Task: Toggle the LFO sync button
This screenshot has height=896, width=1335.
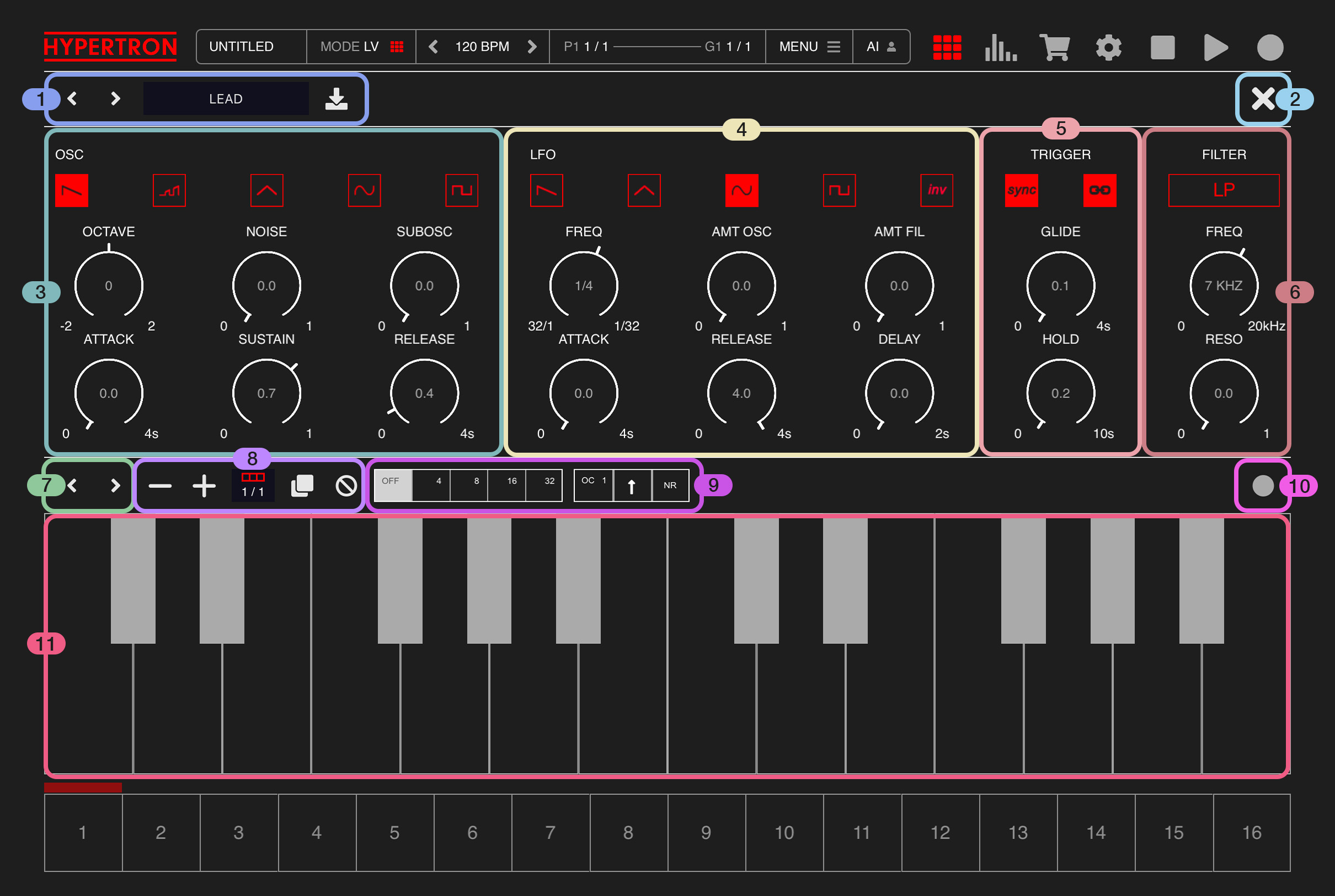Action: [1021, 190]
